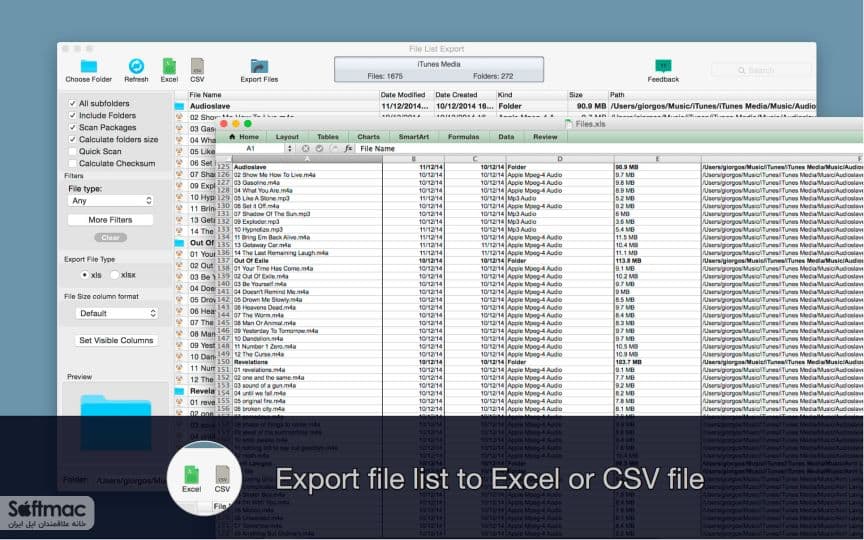Open the File type 'Any' dropdown
The width and height of the screenshot is (864, 540).
[111, 201]
